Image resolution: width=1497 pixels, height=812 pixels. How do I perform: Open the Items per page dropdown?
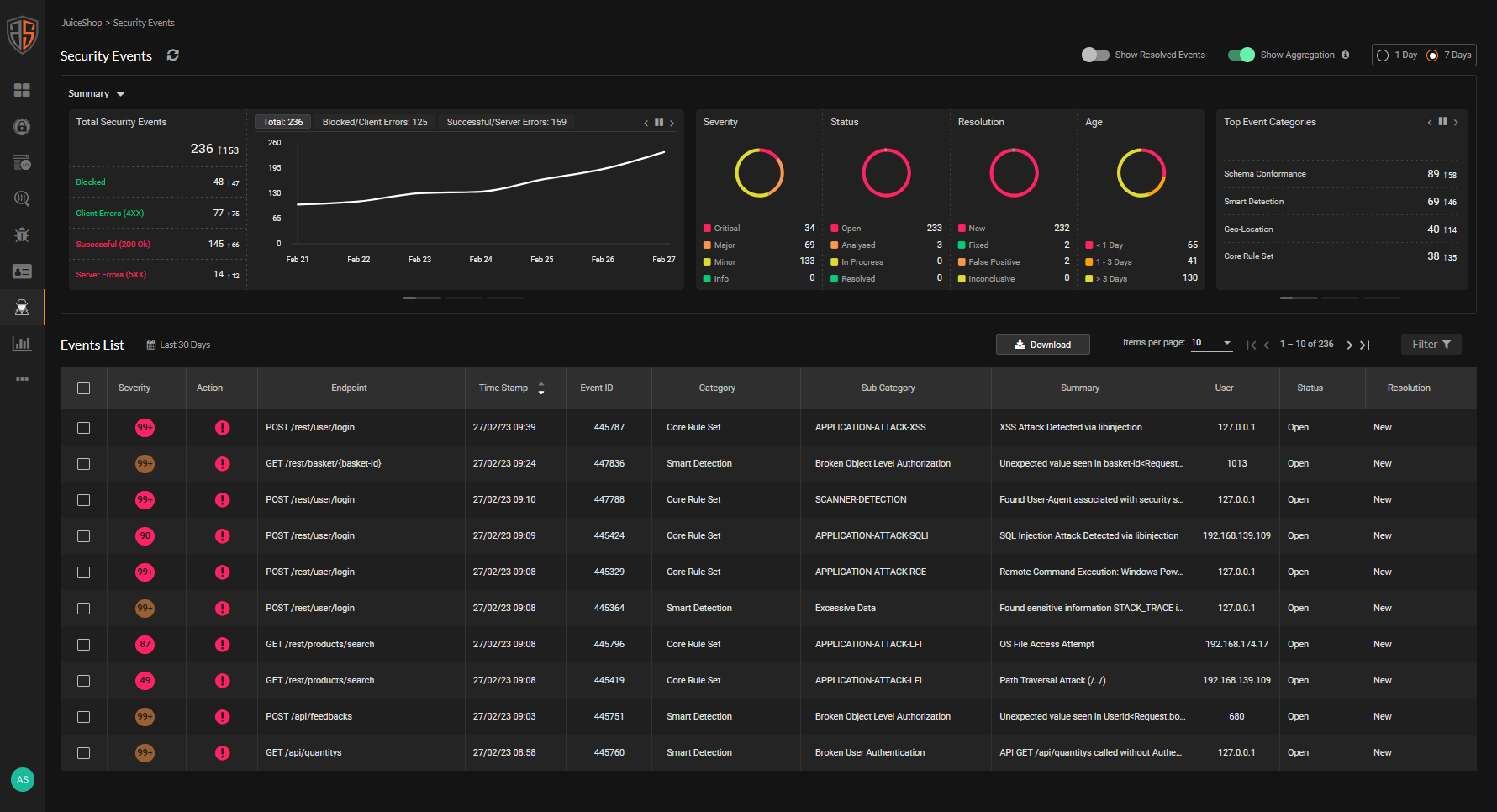[1212, 343]
